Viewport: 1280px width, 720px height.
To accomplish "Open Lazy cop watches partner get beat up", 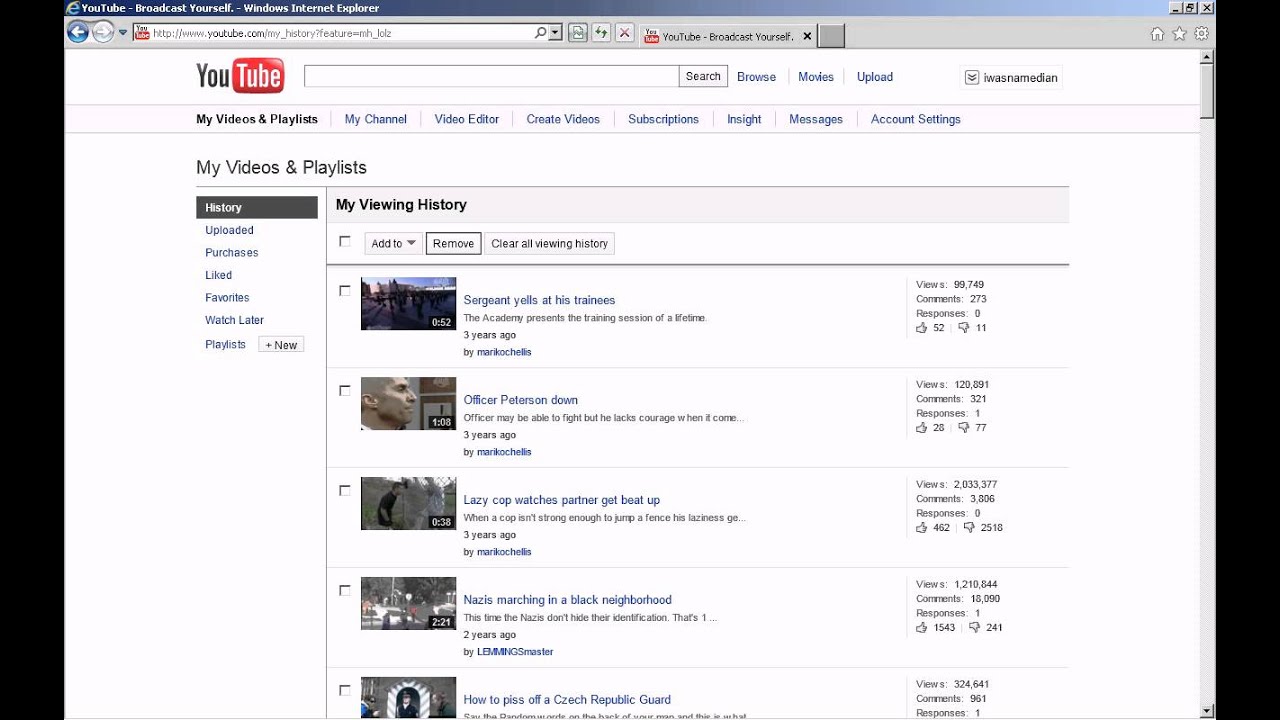I will click(x=561, y=500).
